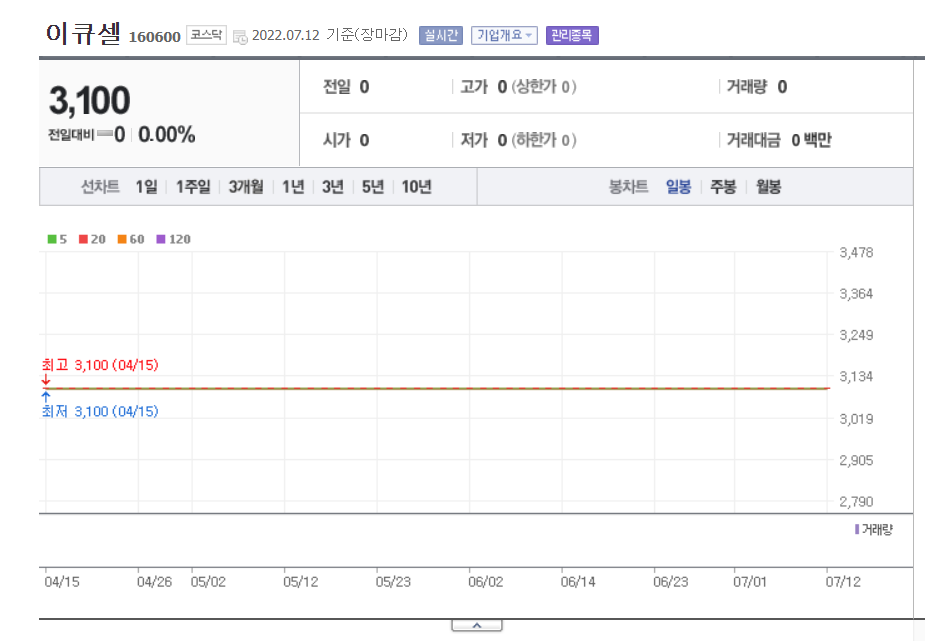Click the 최고 3,100 (04/15) label
This screenshot has width=925, height=641.
pos(100,365)
